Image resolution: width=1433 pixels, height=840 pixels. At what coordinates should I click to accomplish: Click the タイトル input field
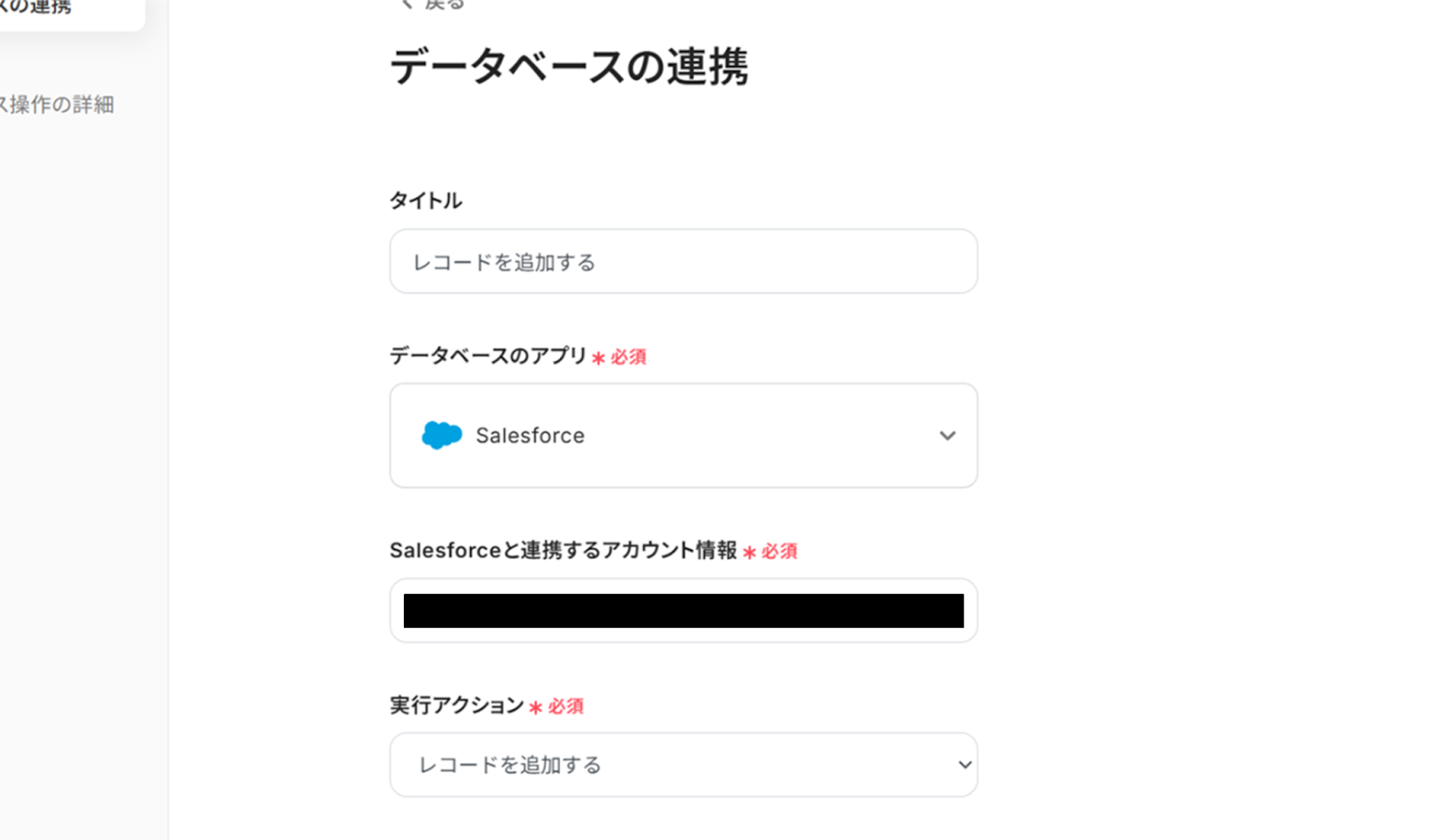[682, 261]
